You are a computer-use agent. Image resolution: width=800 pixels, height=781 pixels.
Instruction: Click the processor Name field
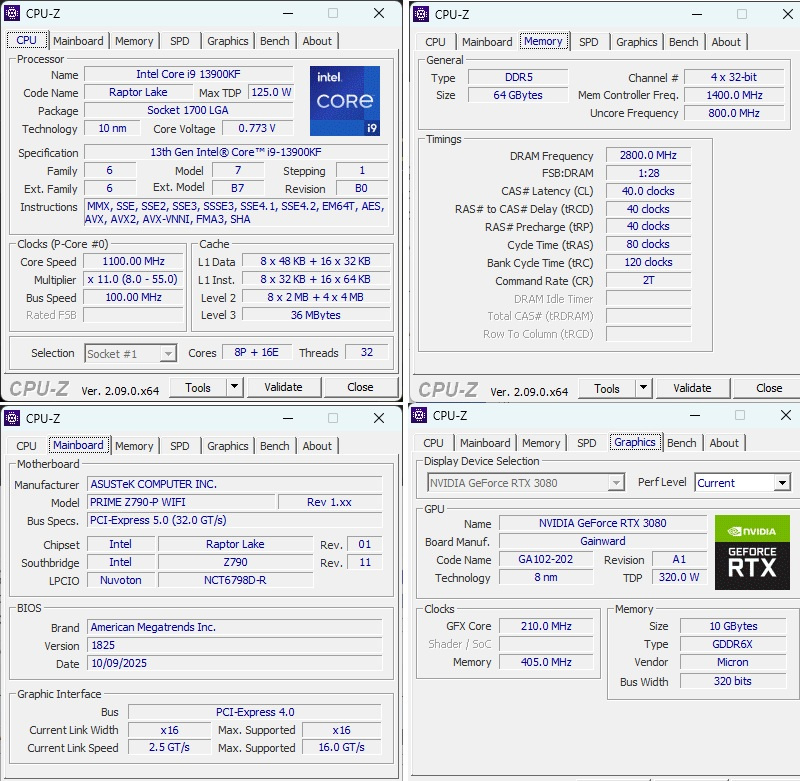pyautogui.click(x=188, y=75)
